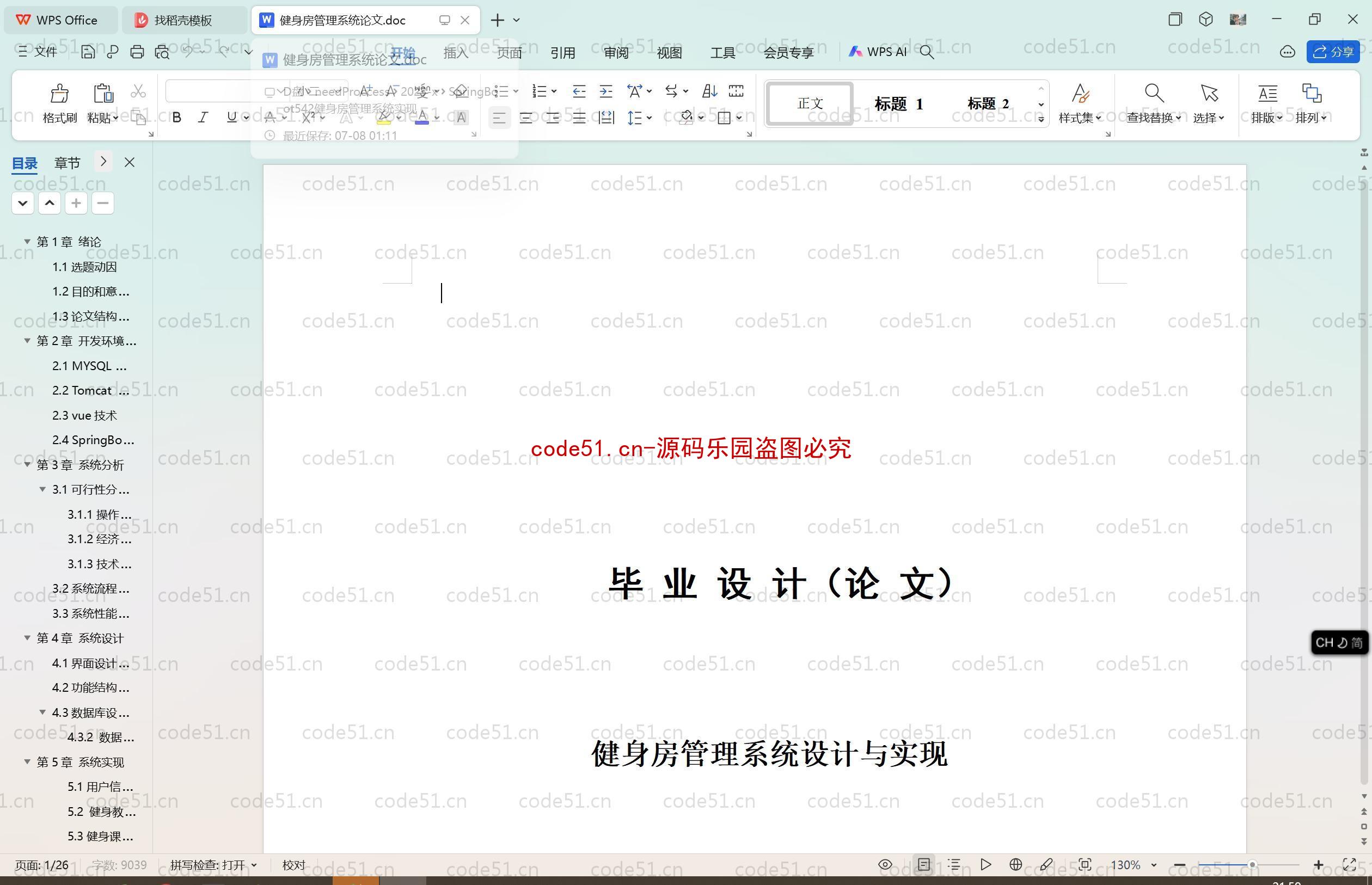Collapse 4.3 数据库设计 subtree
This screenshot has height=885, width=1372.
(x=42, y=712)
